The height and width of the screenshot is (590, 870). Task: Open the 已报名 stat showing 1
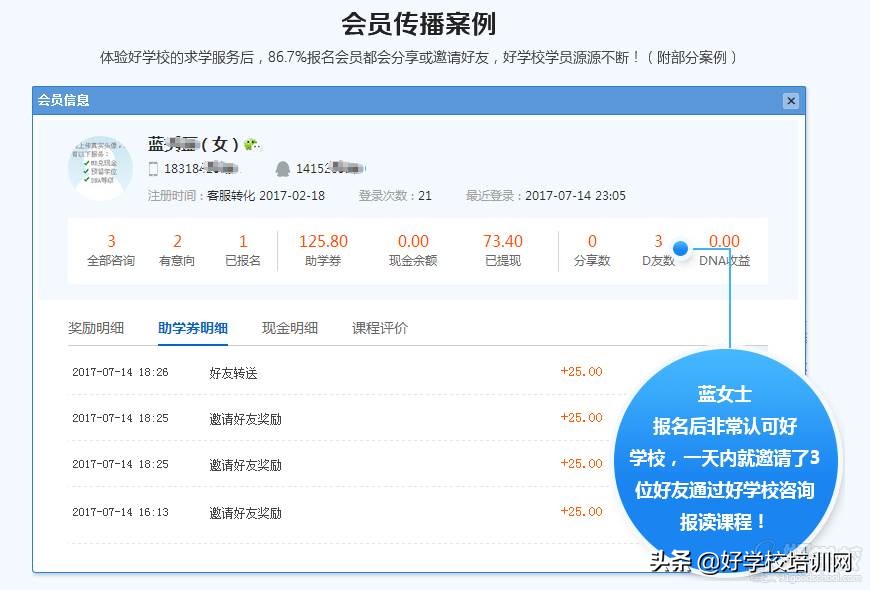[242, 249]
